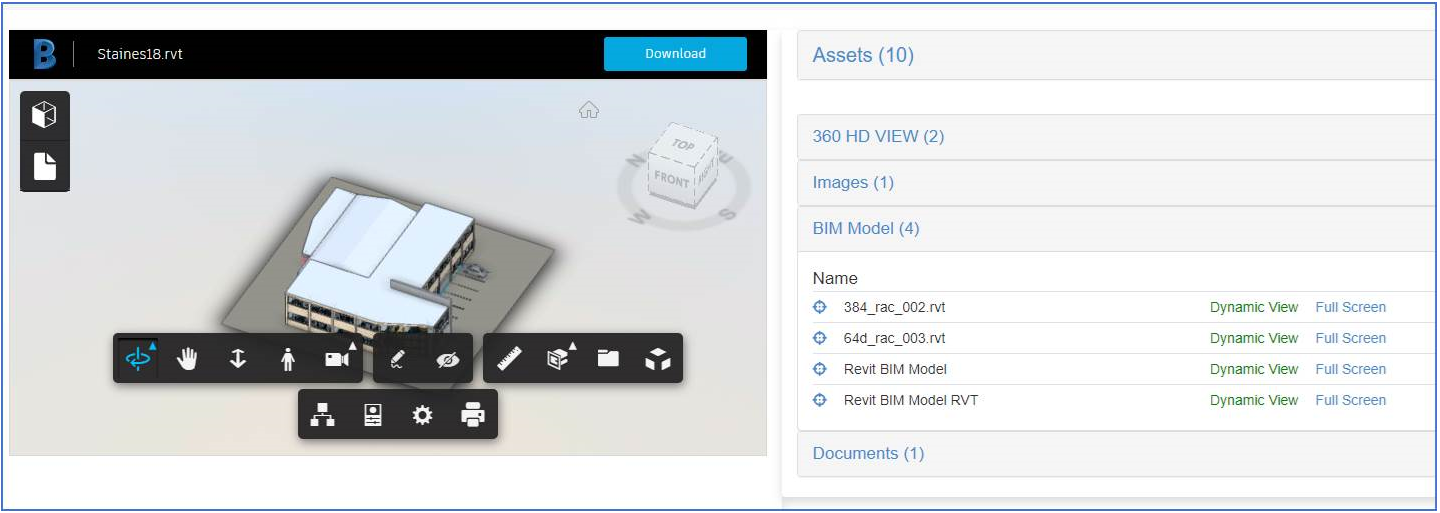Select the 384_rac_002.rvt file name
The image size is (1440, 513).
(x=894, y=307)
